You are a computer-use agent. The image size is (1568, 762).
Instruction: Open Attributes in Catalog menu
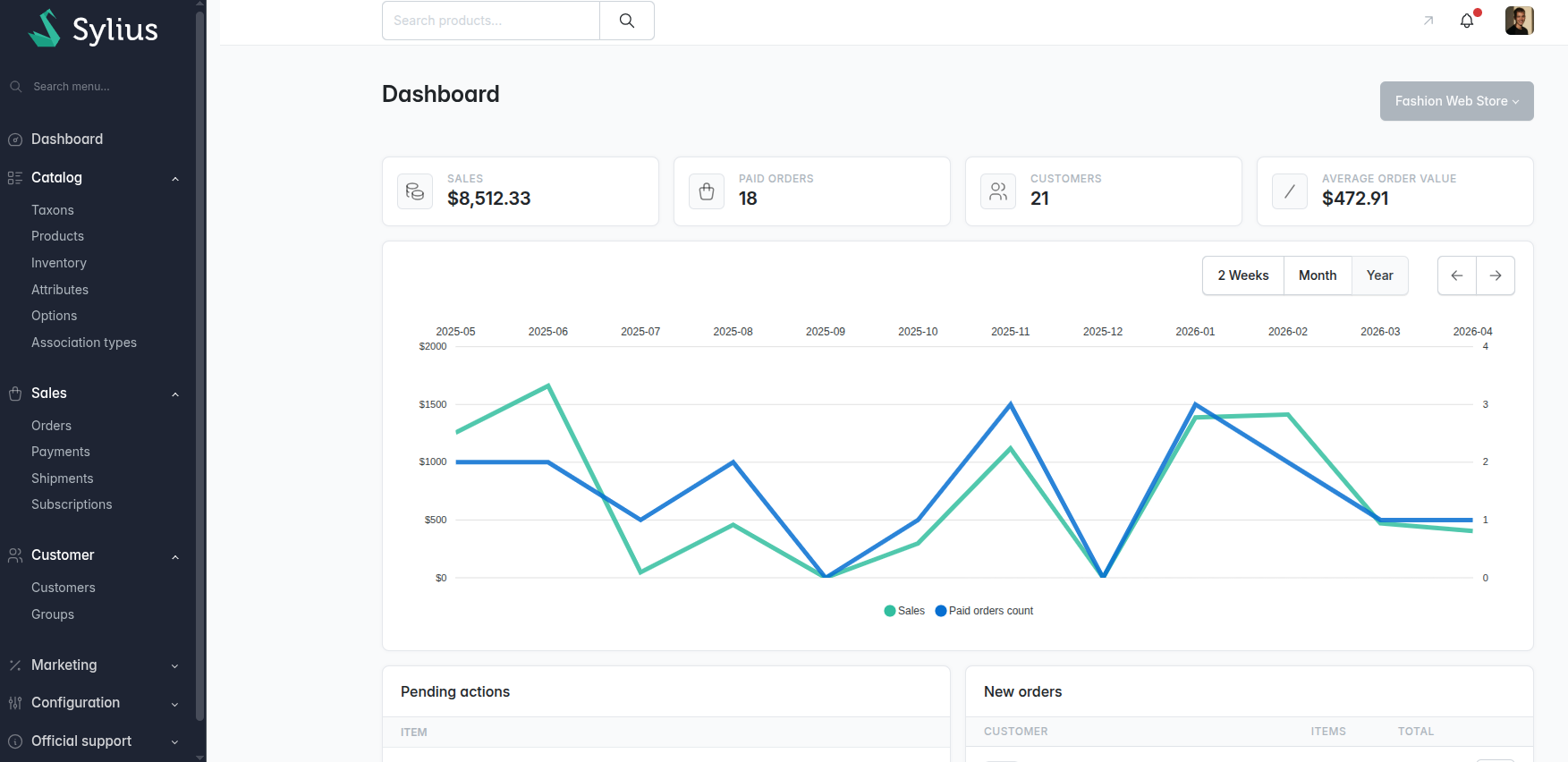pyautogui.click(x=60, y=290)
